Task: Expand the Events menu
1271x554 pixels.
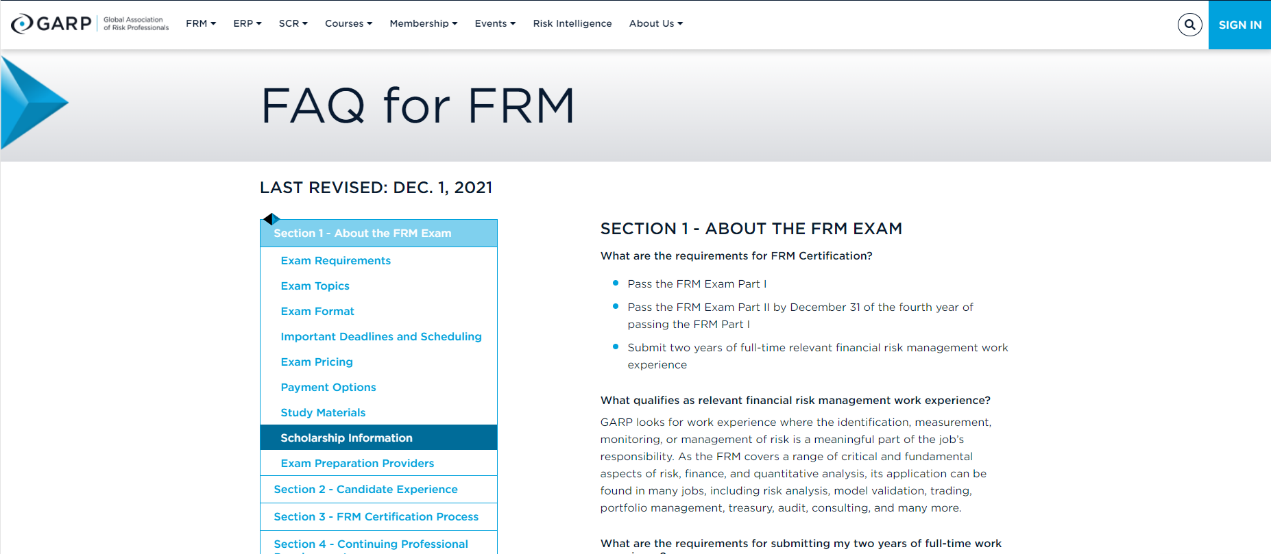Action: 495,24
